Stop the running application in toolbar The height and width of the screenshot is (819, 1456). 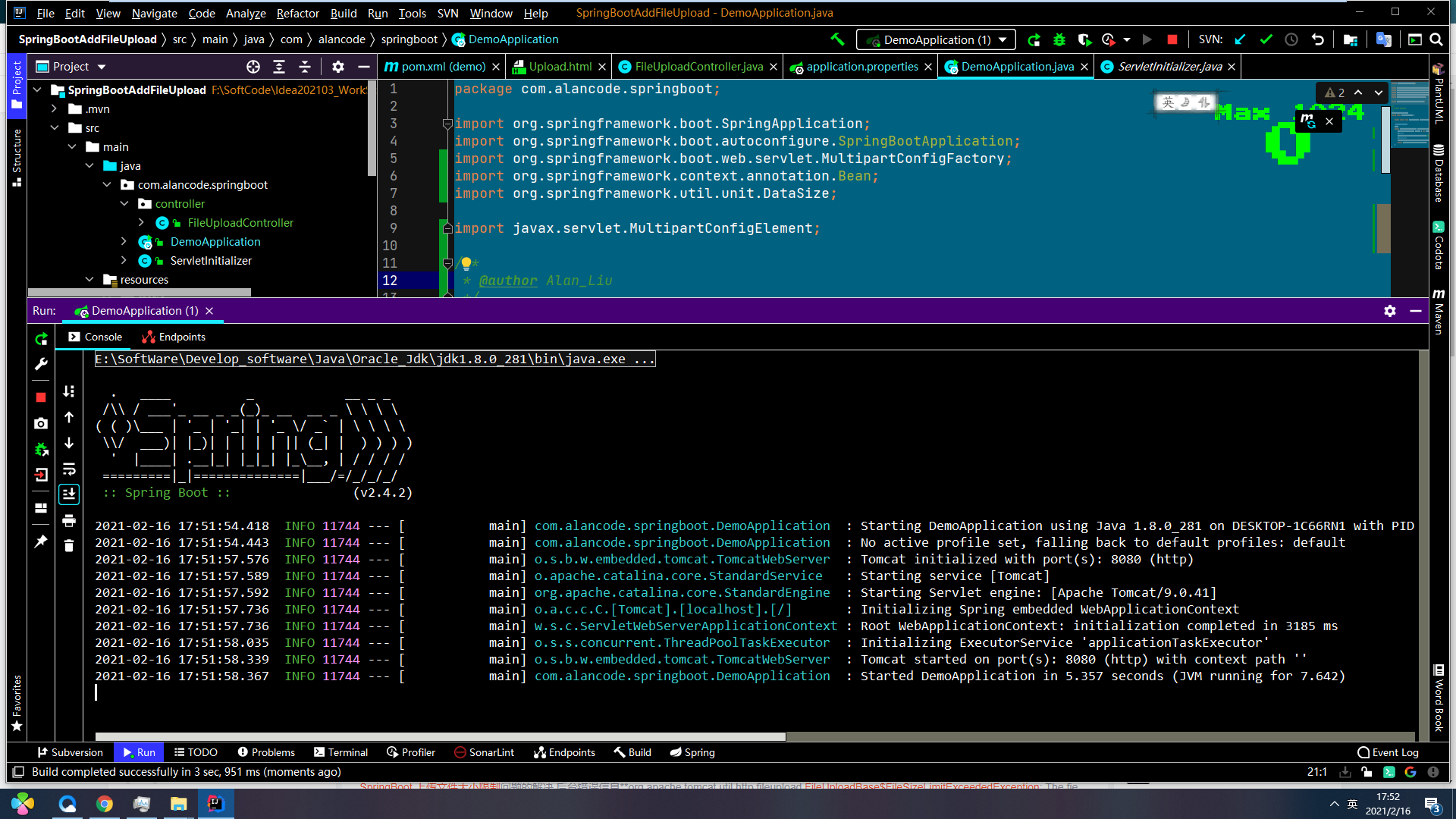pos(1172,39)
